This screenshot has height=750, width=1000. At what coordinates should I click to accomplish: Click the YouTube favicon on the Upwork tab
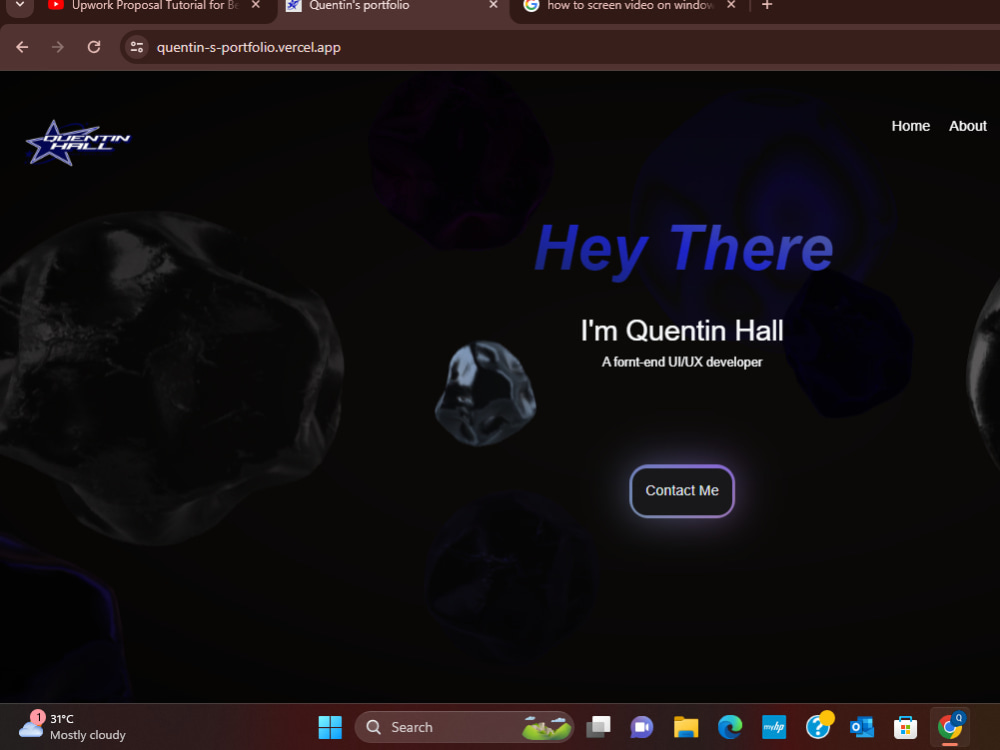56,5
